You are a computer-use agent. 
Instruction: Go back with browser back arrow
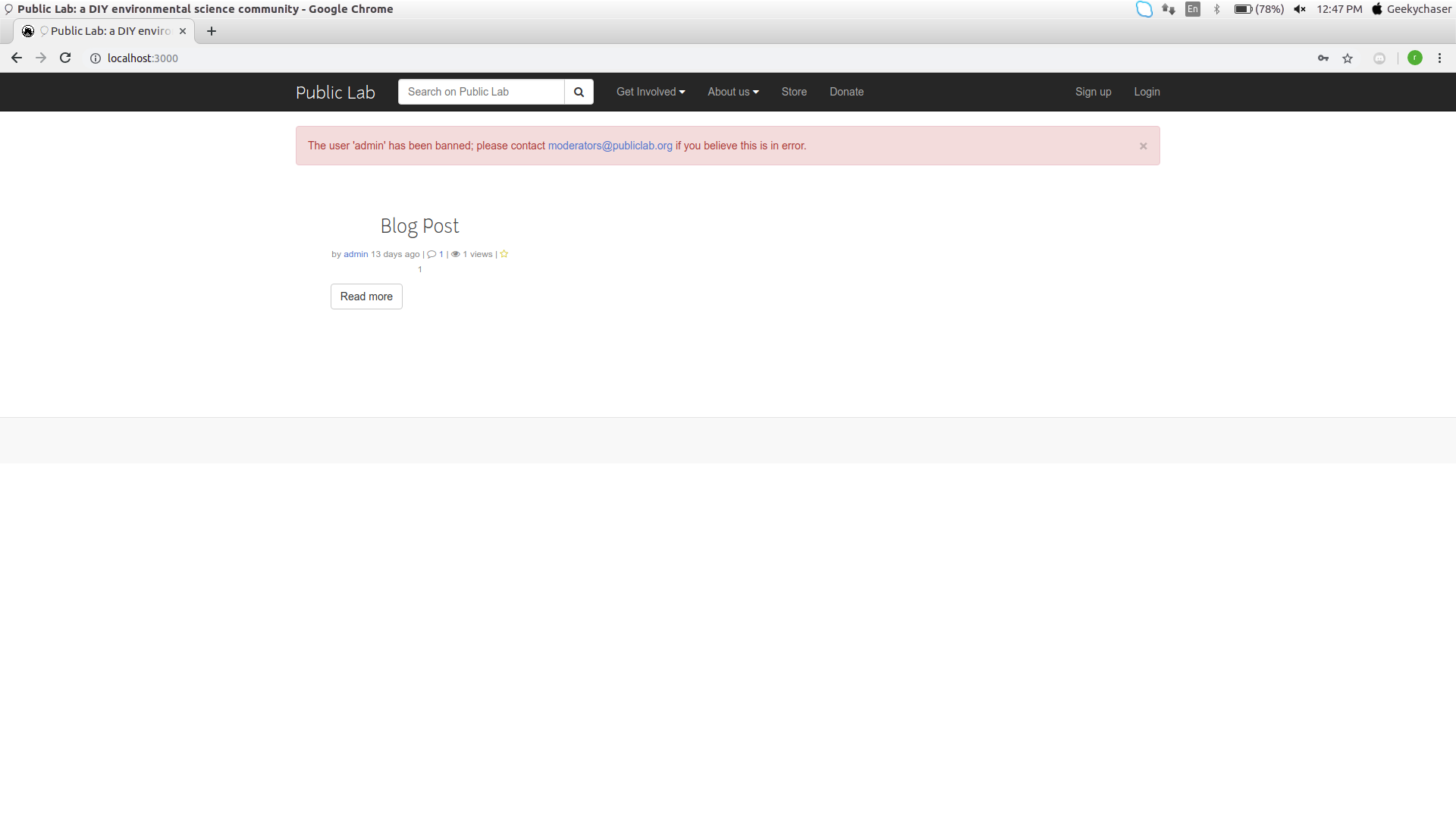point(17,58)
